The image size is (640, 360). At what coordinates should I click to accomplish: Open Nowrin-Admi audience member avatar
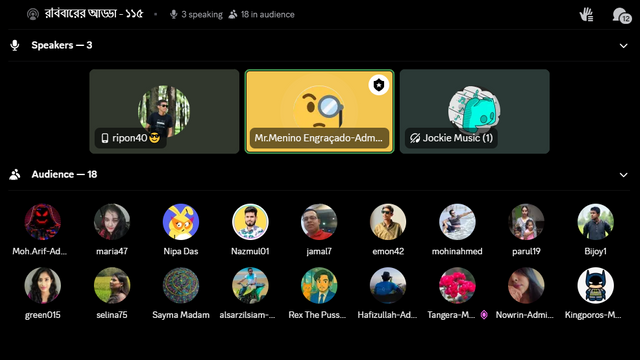pyautogui.click(x=526, y=286)
